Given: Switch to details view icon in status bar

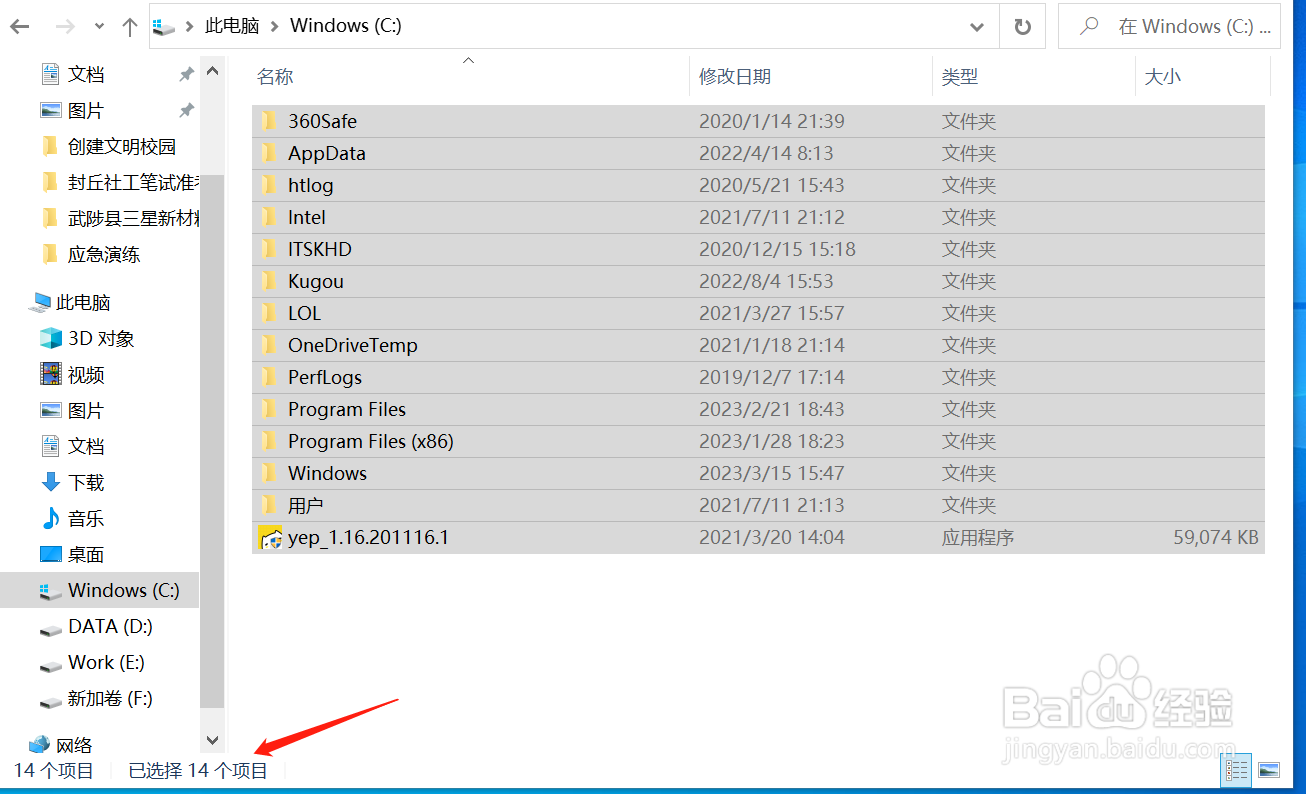Looking at the screenshot, I should (x=1238, y=770).
